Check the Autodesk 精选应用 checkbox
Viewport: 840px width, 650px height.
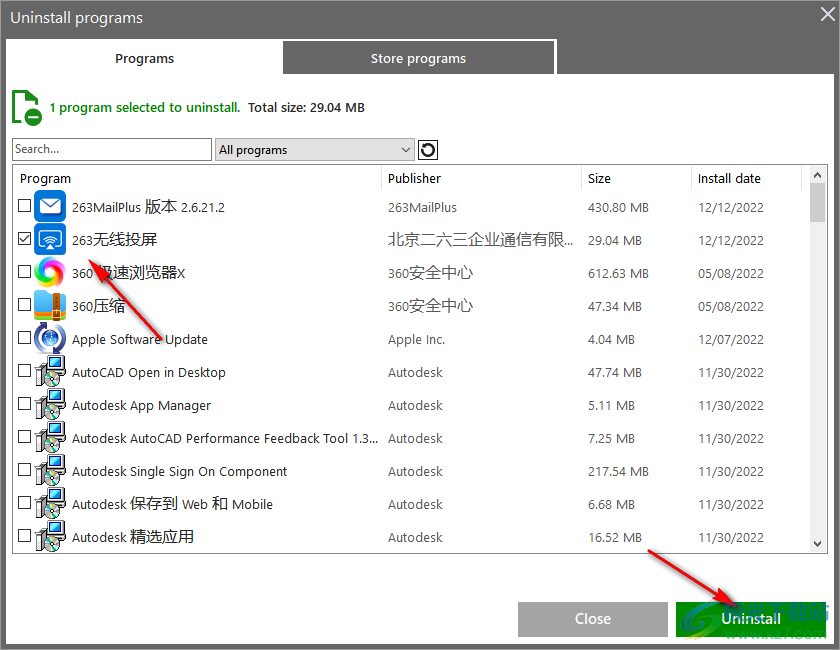point(24,535)
